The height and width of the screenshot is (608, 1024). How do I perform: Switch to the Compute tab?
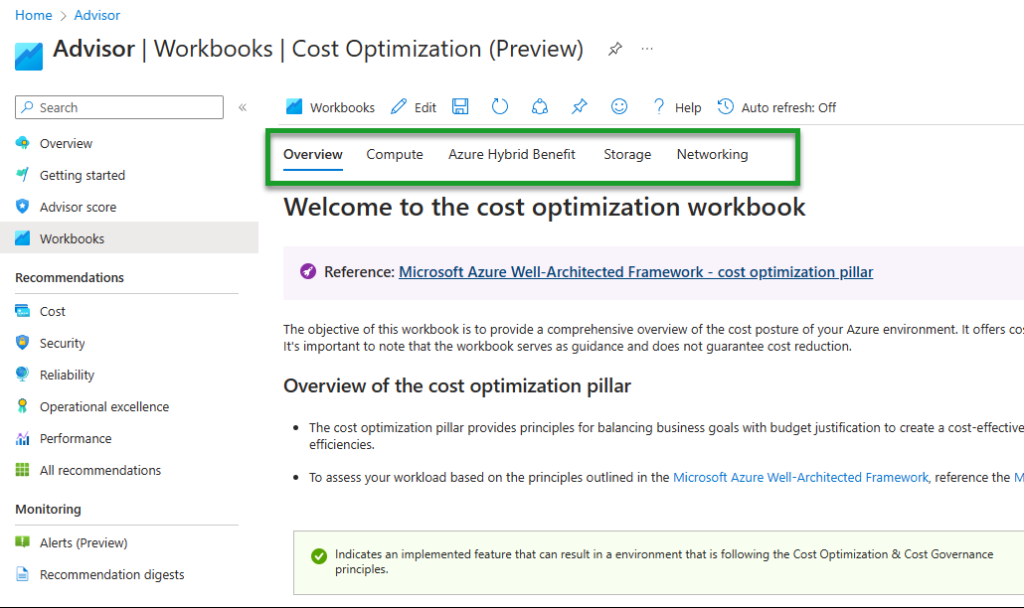(394, 154)
